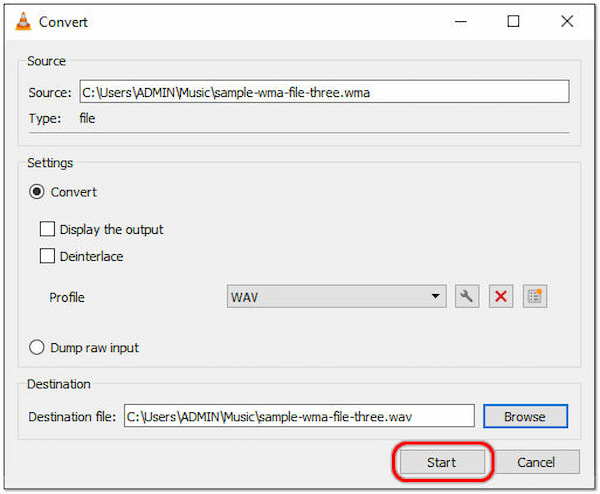Click the VLC cone icon in title bar
Image resolution: width=600 pixels, height=494 pixels.
coord(23,21)
